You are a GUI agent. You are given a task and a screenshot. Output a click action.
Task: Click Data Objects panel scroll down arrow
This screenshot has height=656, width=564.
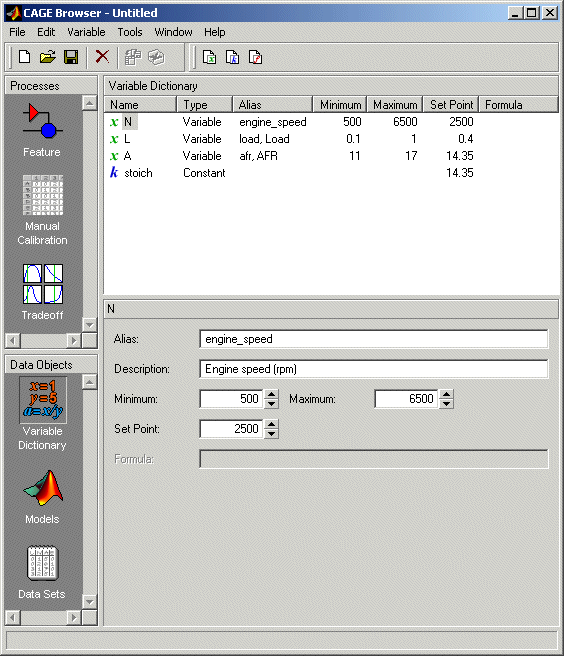90,602
